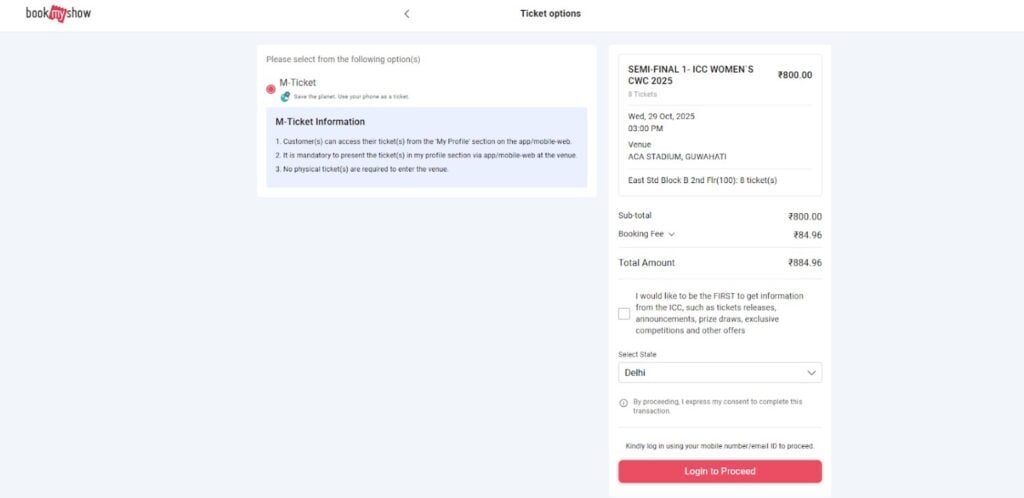Click the ACA STADIUM, GUWAHATI venue text
Image resolution: width=1024 pixels, height=498 pixels.
(x=677, y=157)
